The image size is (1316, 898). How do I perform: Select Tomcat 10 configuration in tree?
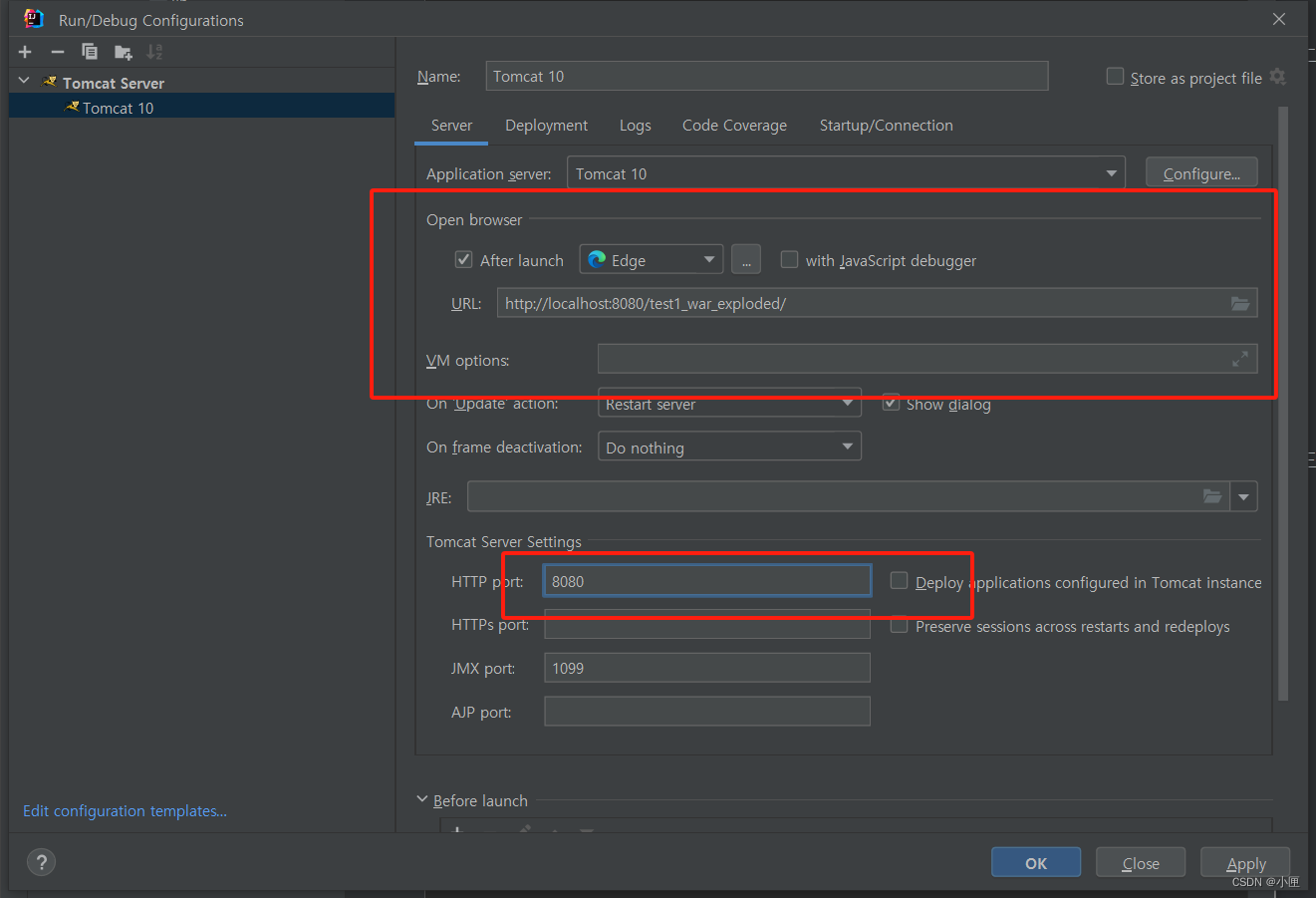202,108
